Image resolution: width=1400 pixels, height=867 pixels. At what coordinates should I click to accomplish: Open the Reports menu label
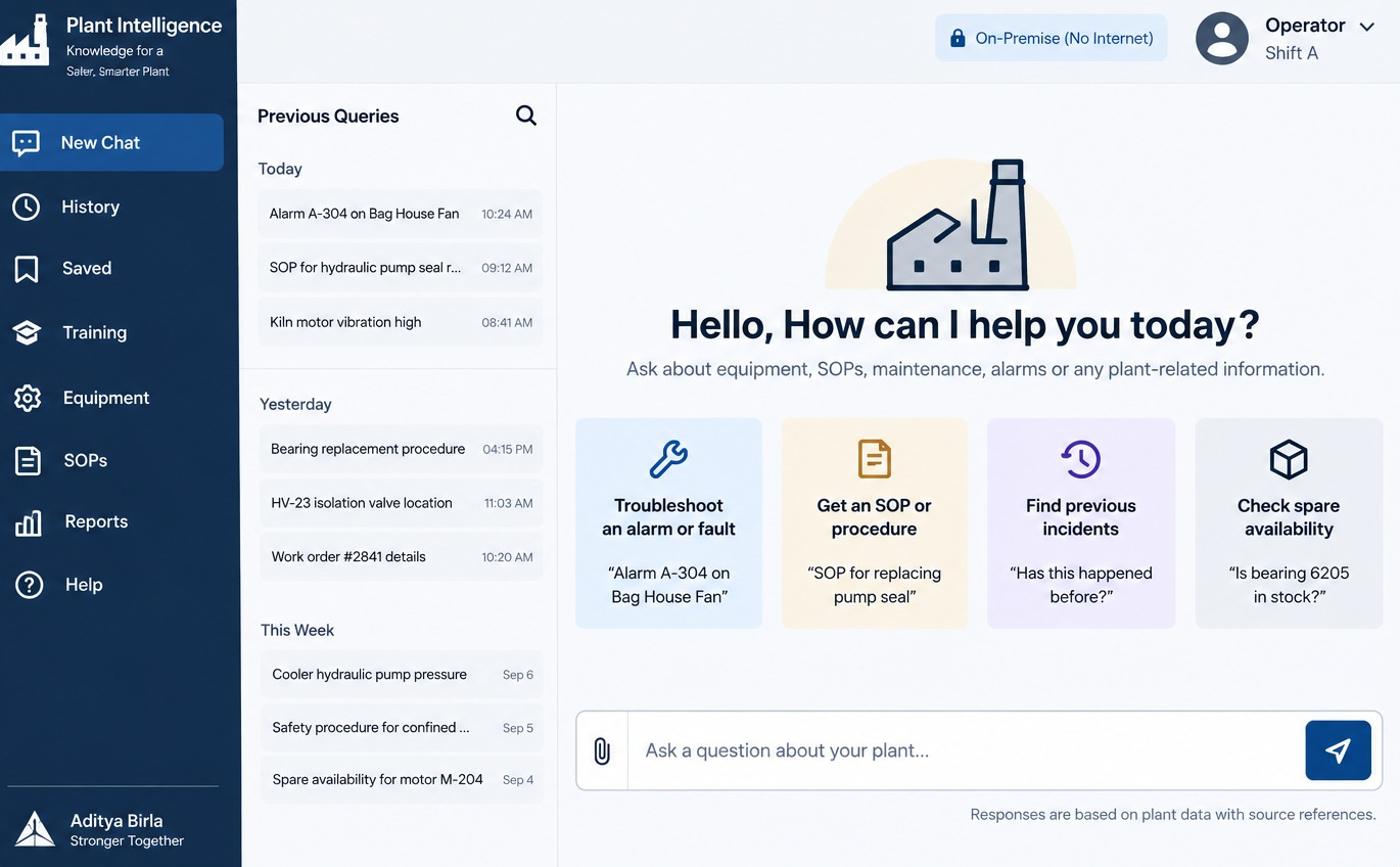96,522
